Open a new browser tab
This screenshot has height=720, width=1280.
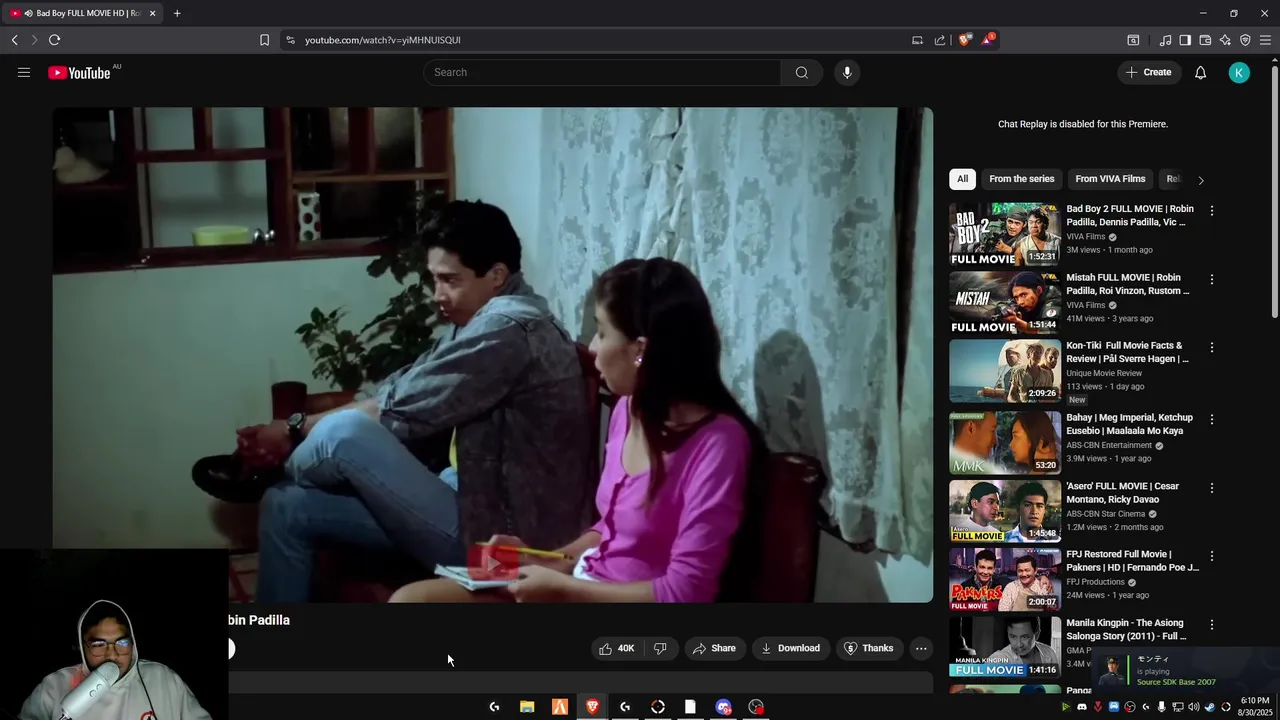pos(177,13)
